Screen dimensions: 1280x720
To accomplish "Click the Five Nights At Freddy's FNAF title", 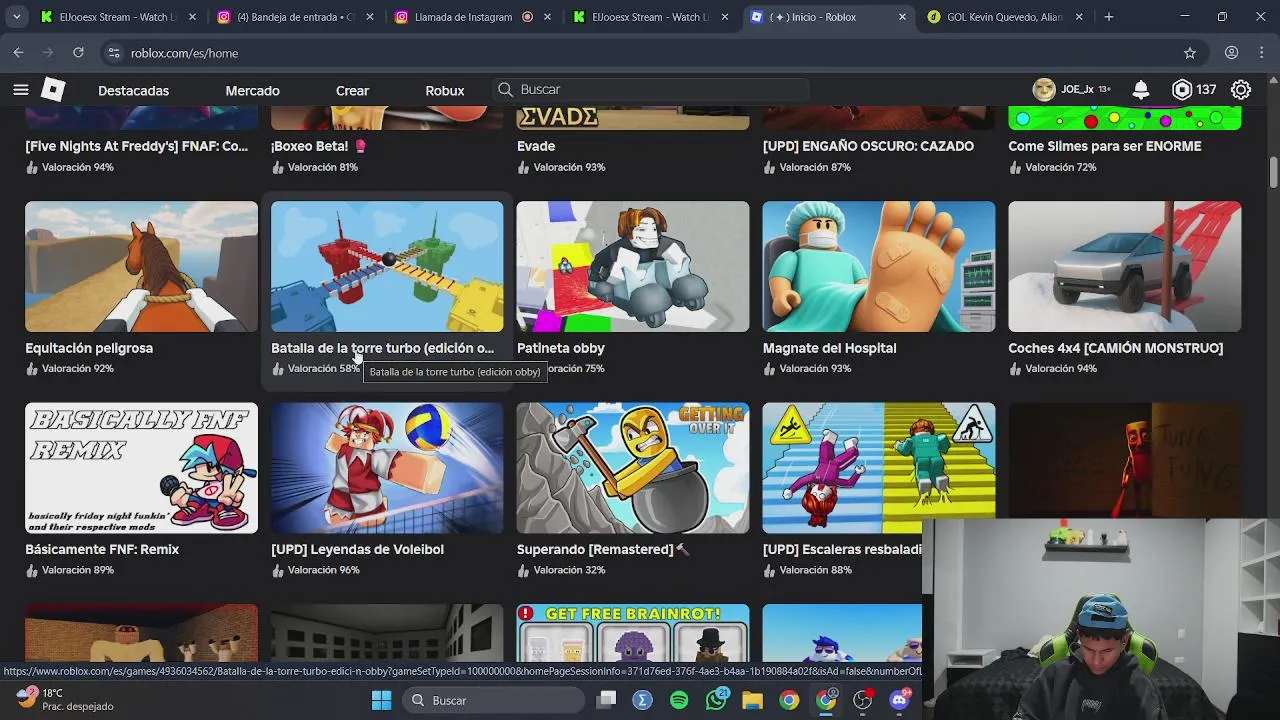I will click(137, 146).
